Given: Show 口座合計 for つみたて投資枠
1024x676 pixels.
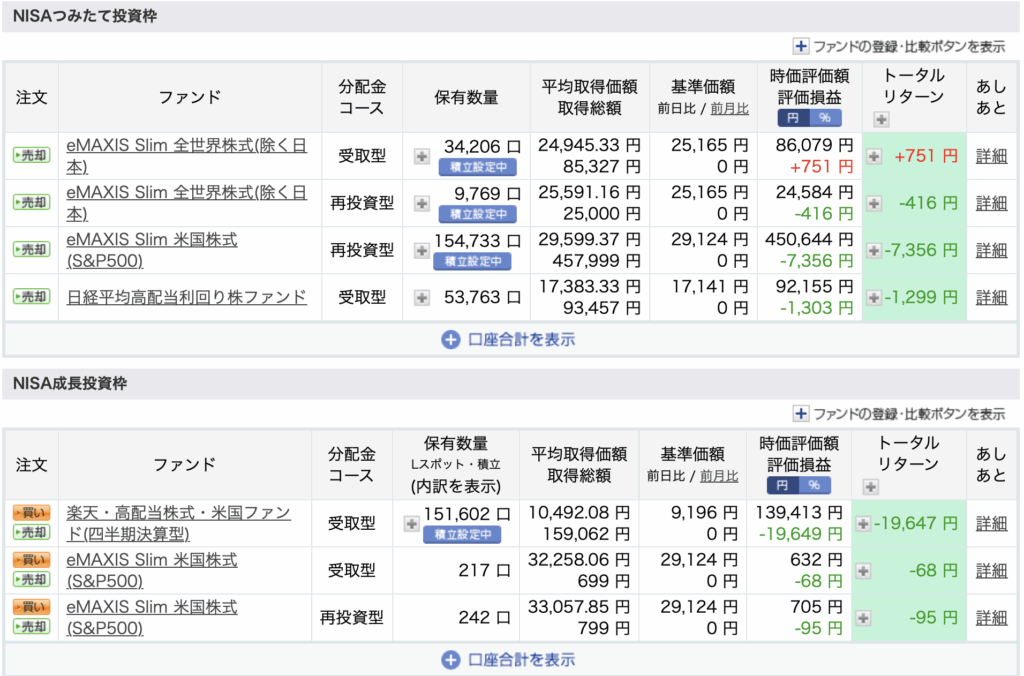Looking at the screenshot, I should click(x=509, y=340).
